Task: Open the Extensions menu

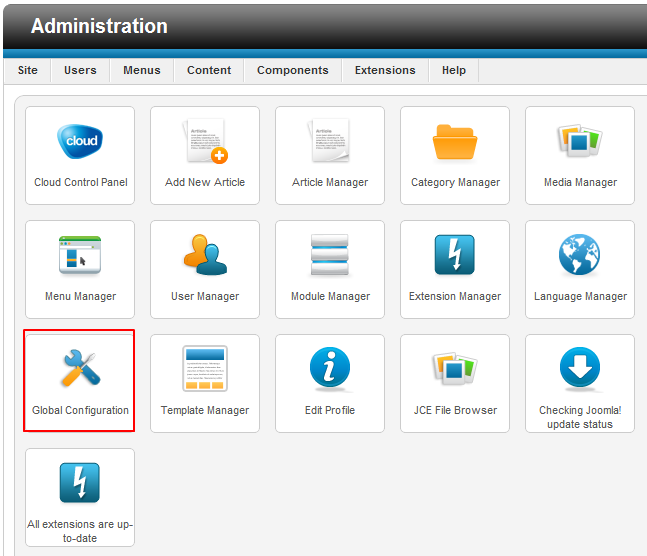Action: coord(385,71)
